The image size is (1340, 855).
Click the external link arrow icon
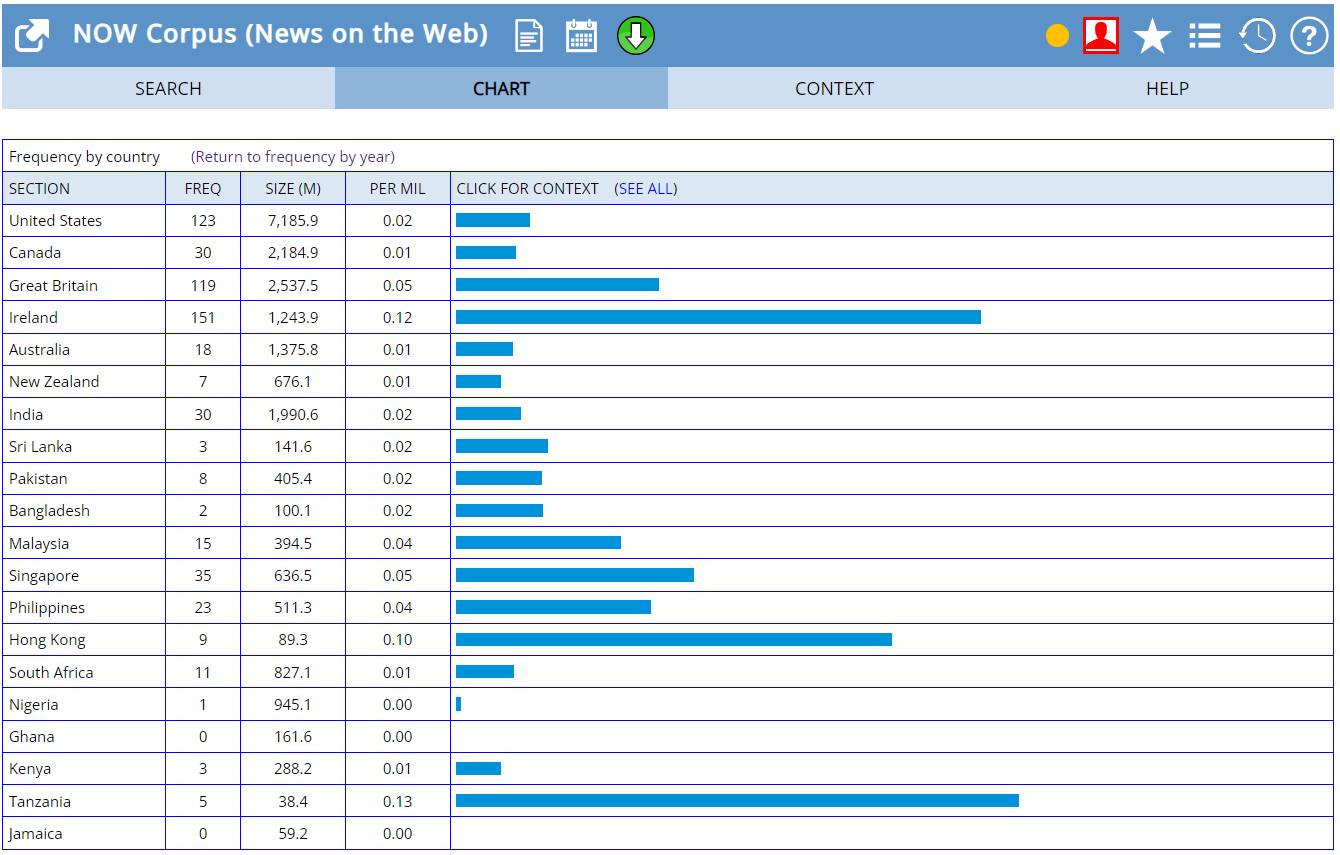32,37
